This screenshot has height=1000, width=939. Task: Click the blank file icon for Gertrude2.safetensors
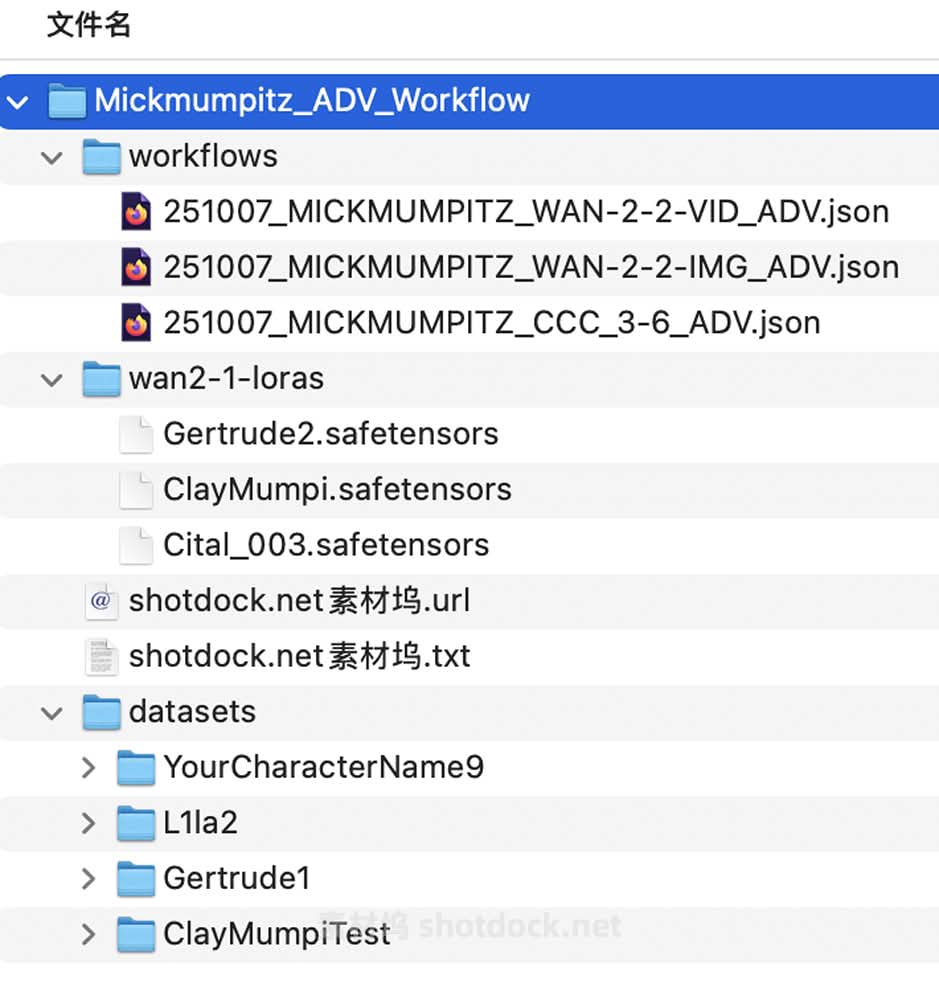click(x=136, y=434)
